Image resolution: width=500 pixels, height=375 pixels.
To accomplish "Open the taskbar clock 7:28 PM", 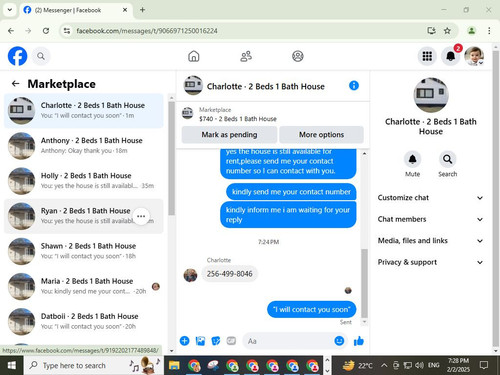I will coord(458,365).
